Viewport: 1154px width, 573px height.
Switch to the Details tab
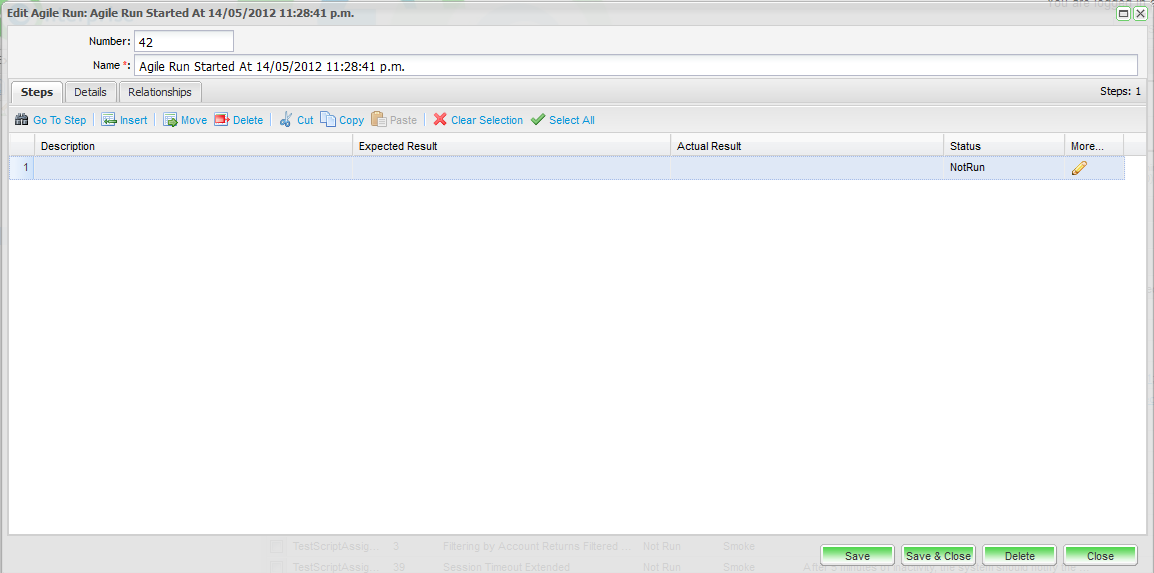tap(90, 92)
